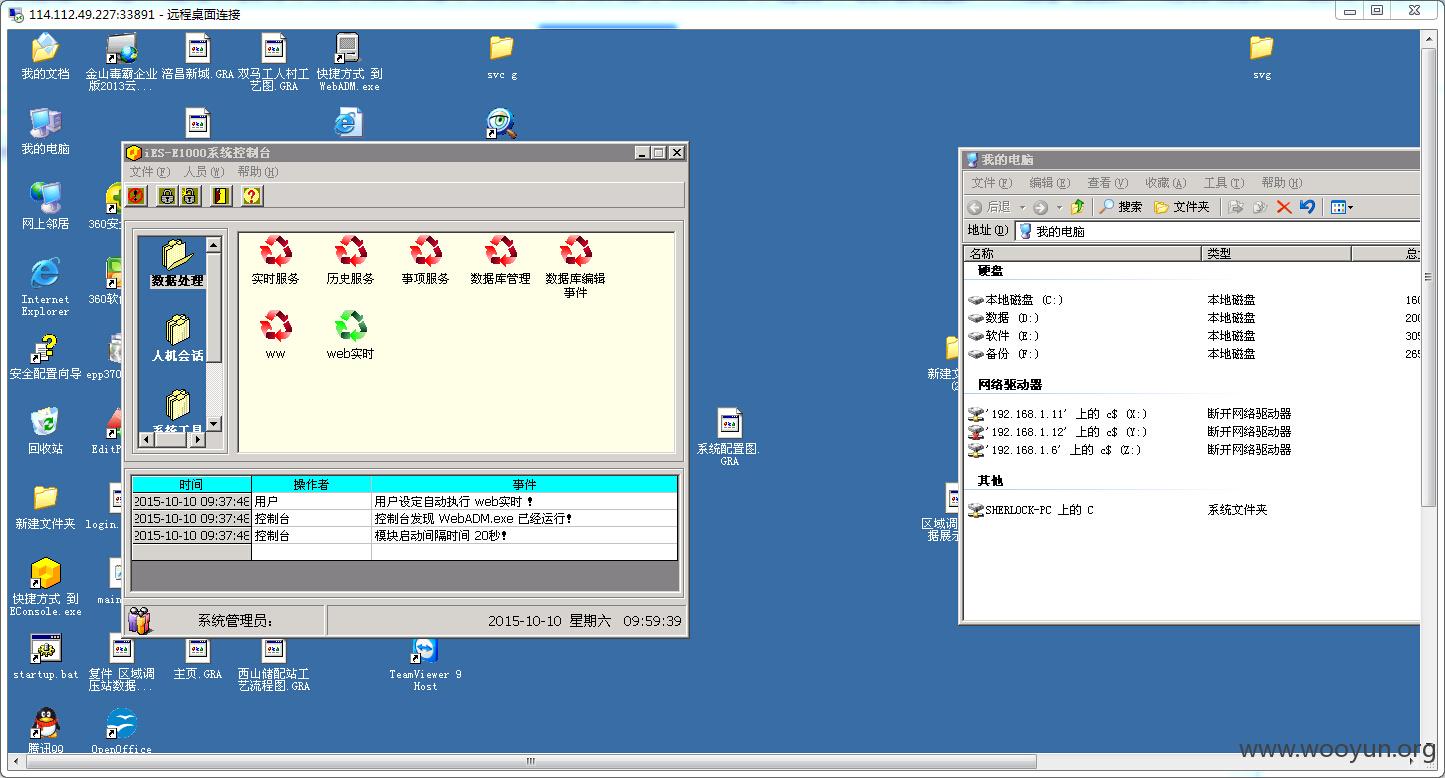
Task: Click the exit door toolbar icon
Action: 221,196
